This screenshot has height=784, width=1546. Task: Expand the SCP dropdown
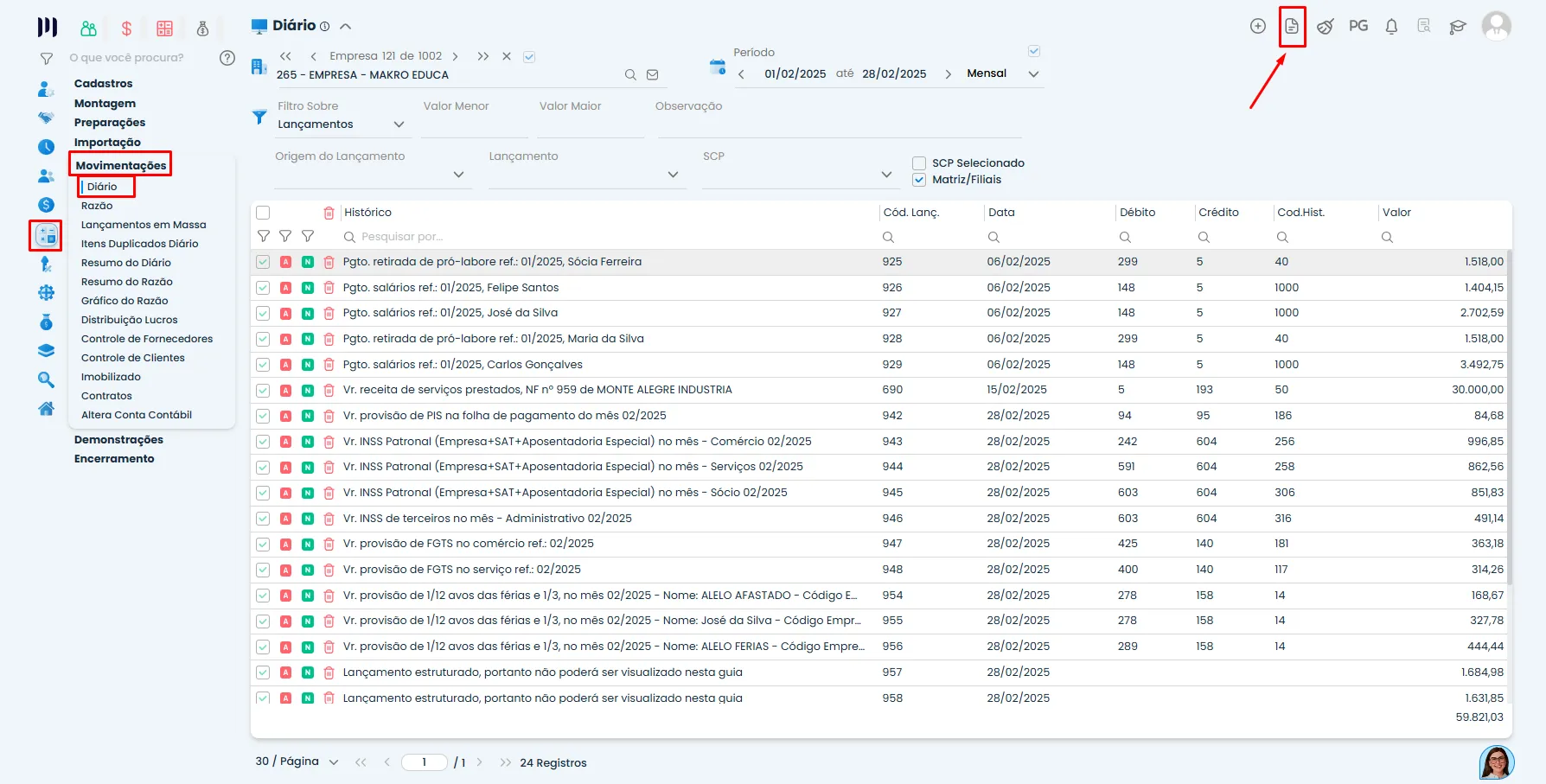point(801,175)
